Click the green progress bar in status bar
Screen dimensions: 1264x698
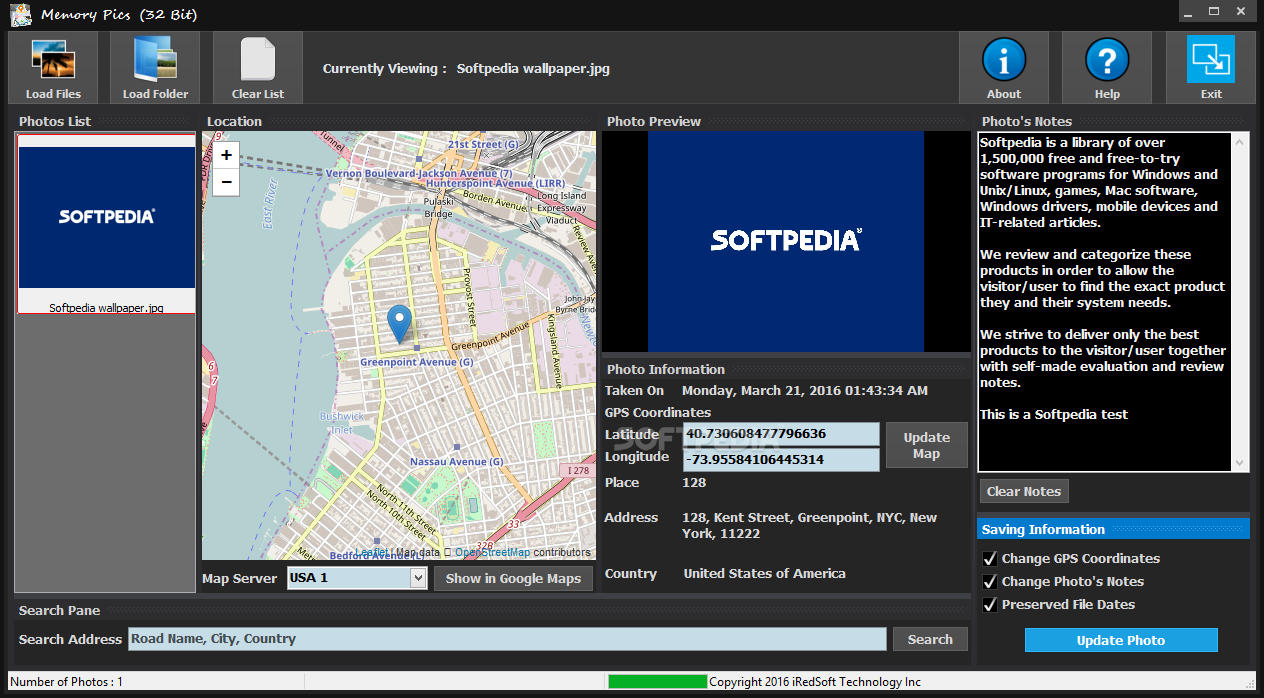[658, 681]
